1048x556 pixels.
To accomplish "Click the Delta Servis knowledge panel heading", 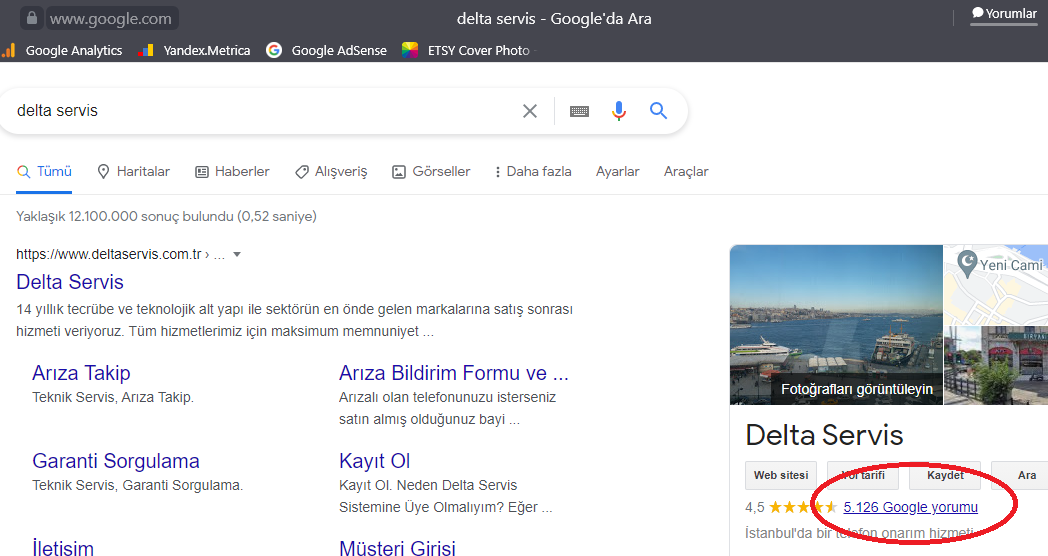I will (824, 436).
